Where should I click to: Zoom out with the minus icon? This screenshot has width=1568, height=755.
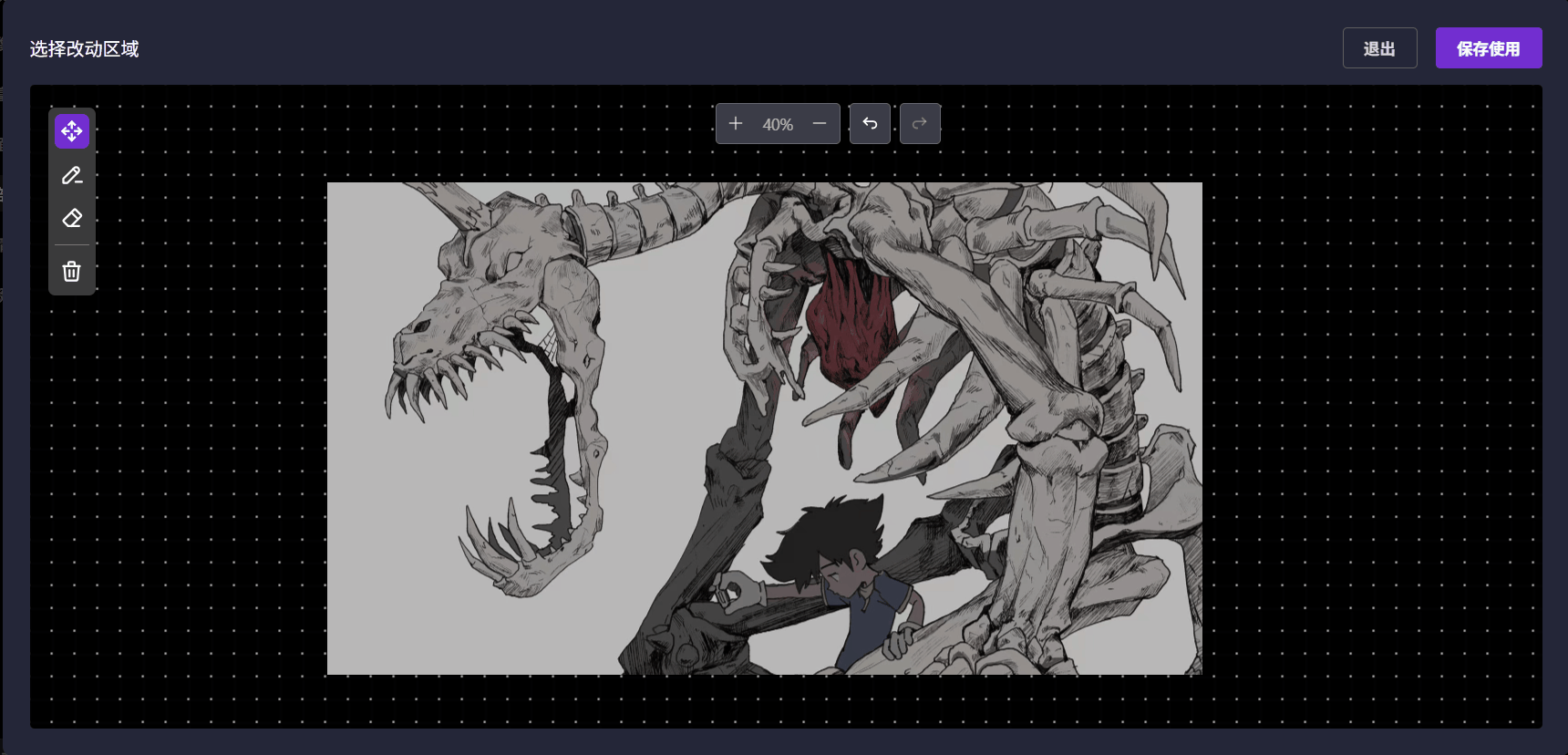pos(820,123)
